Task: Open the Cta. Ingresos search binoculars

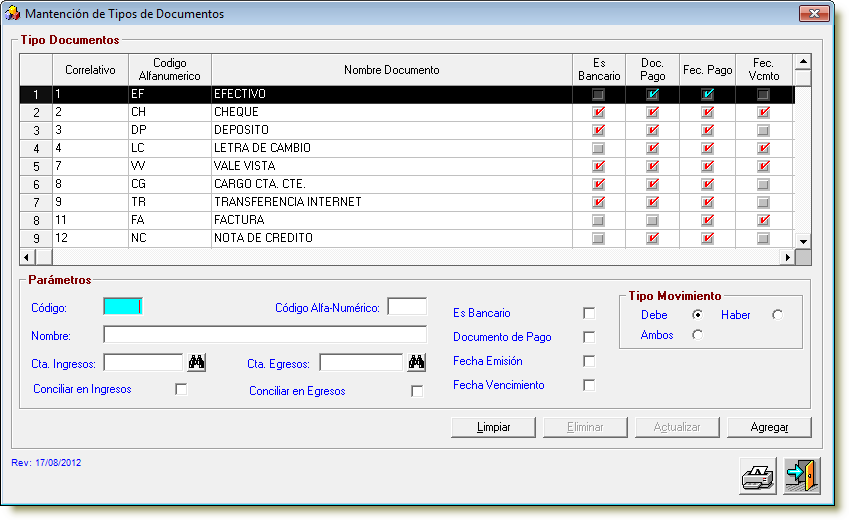Action: [196, 362]
